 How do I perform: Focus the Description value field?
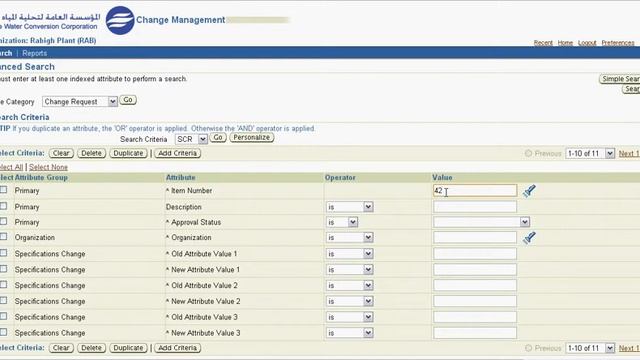click(475, 207)
